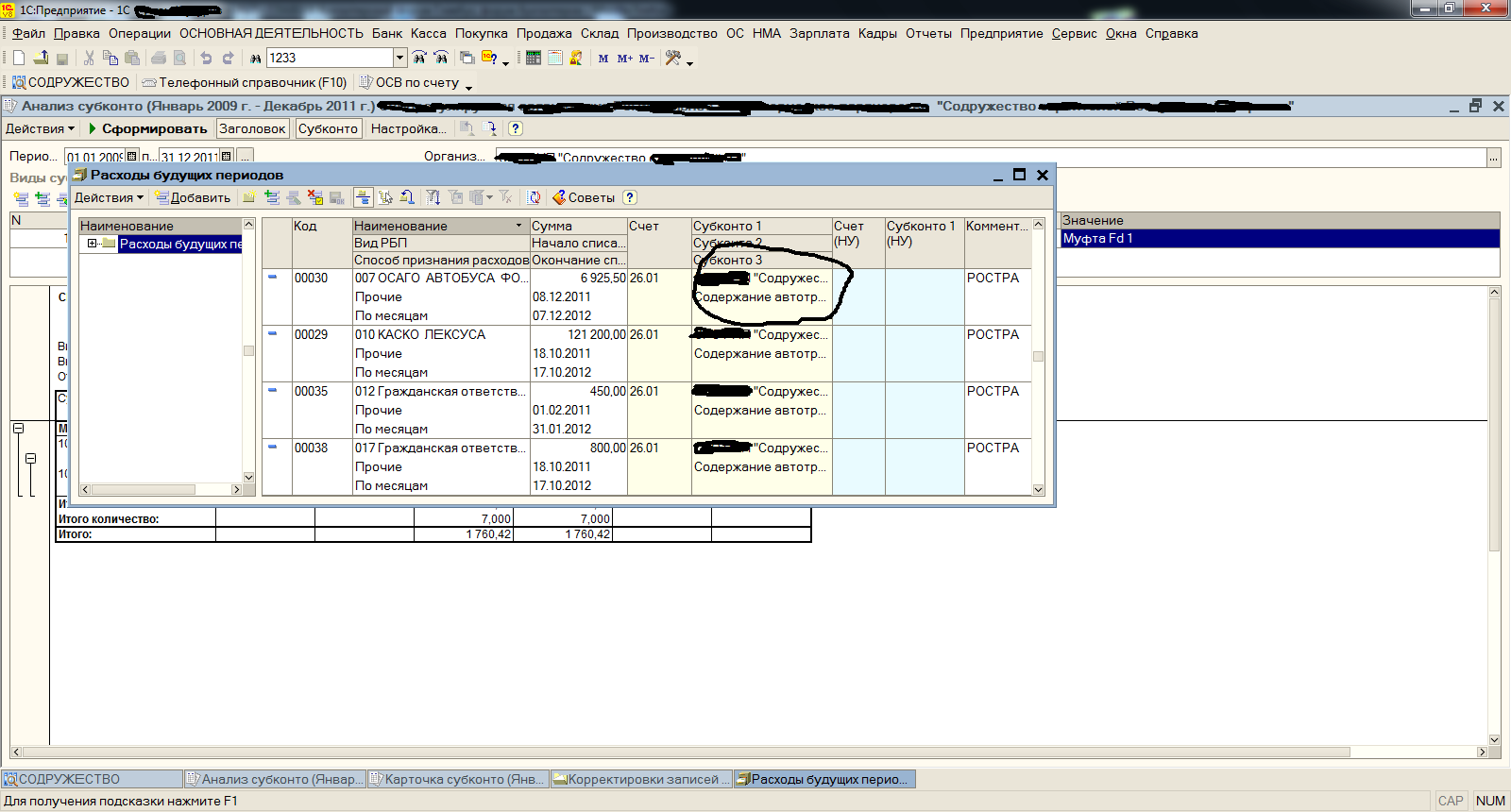Select row with code 00035

[x=647, y=410]
